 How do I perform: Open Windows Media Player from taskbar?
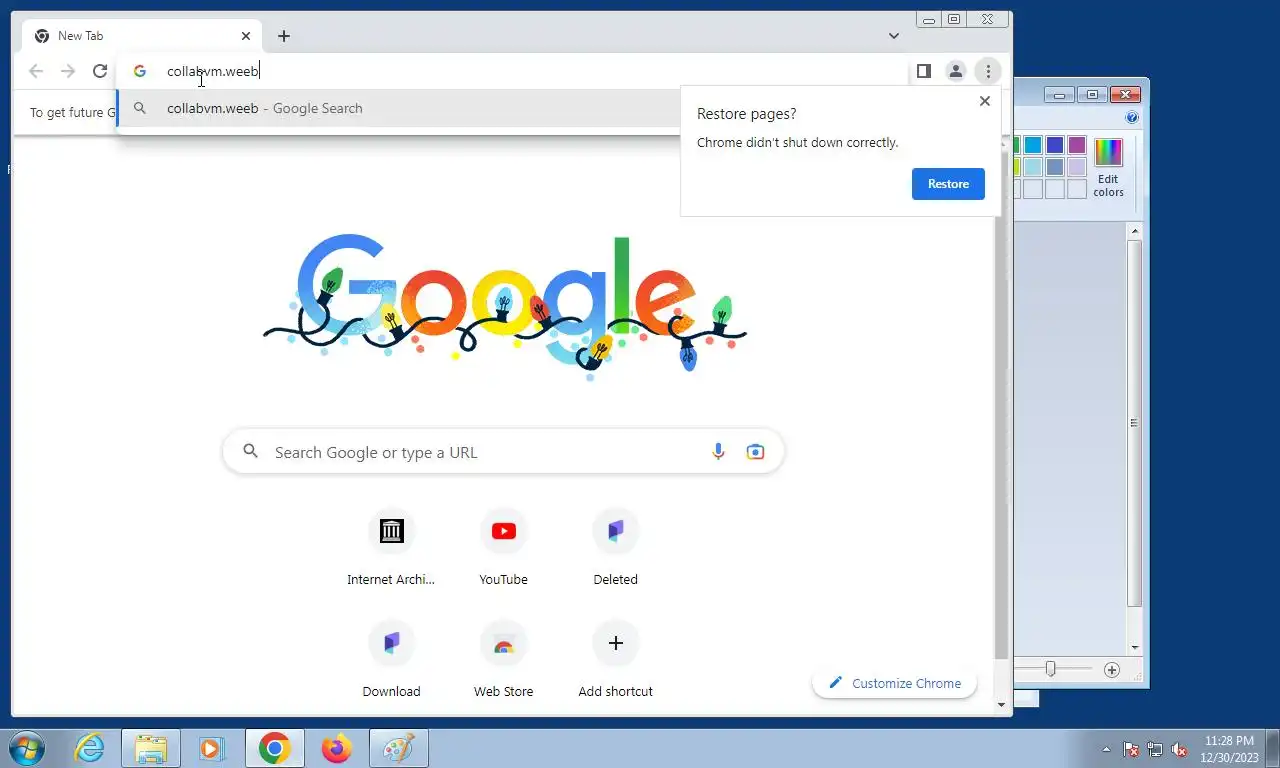211,748
